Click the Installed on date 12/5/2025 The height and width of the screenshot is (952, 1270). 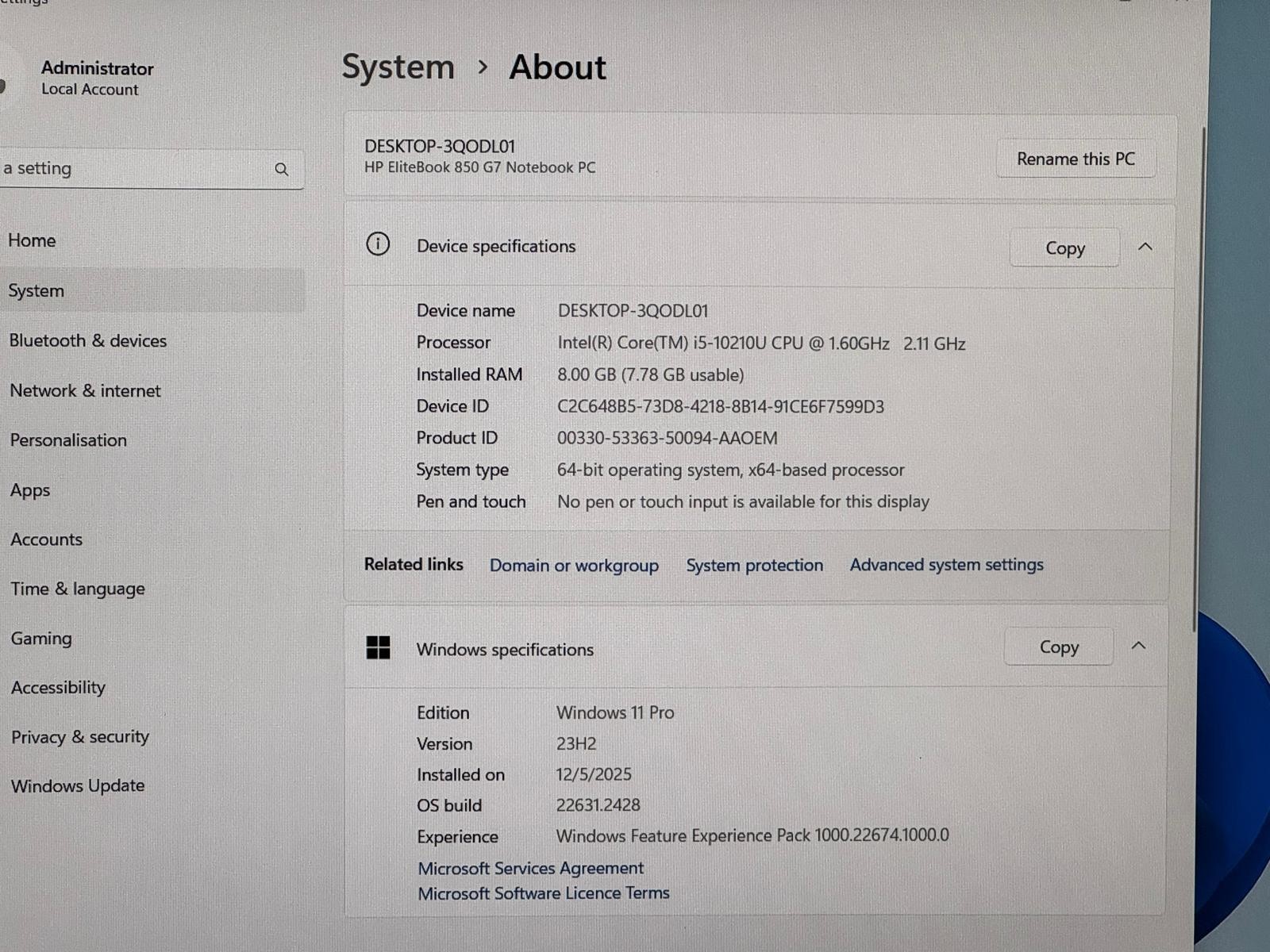tap(594, 774)
